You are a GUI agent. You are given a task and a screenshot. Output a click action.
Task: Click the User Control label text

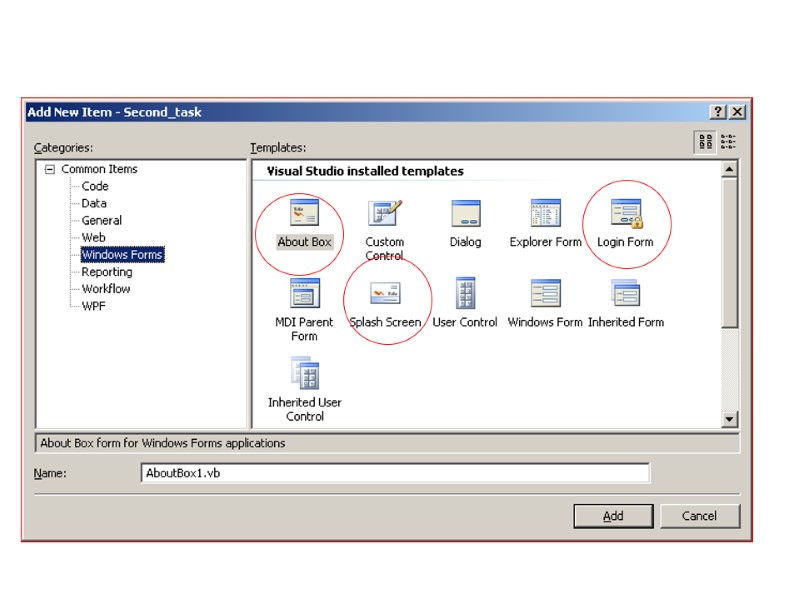tap(465, 322)
